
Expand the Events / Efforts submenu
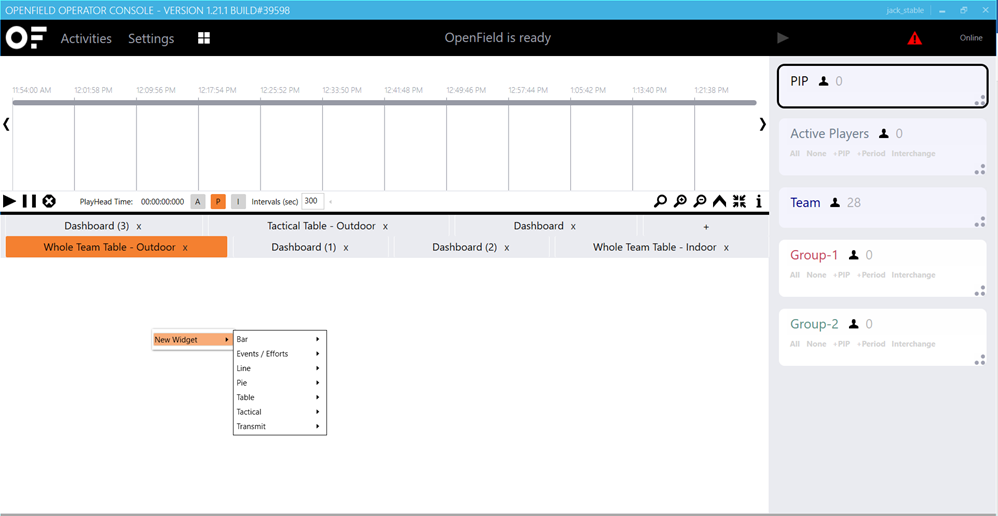point(279,354)
